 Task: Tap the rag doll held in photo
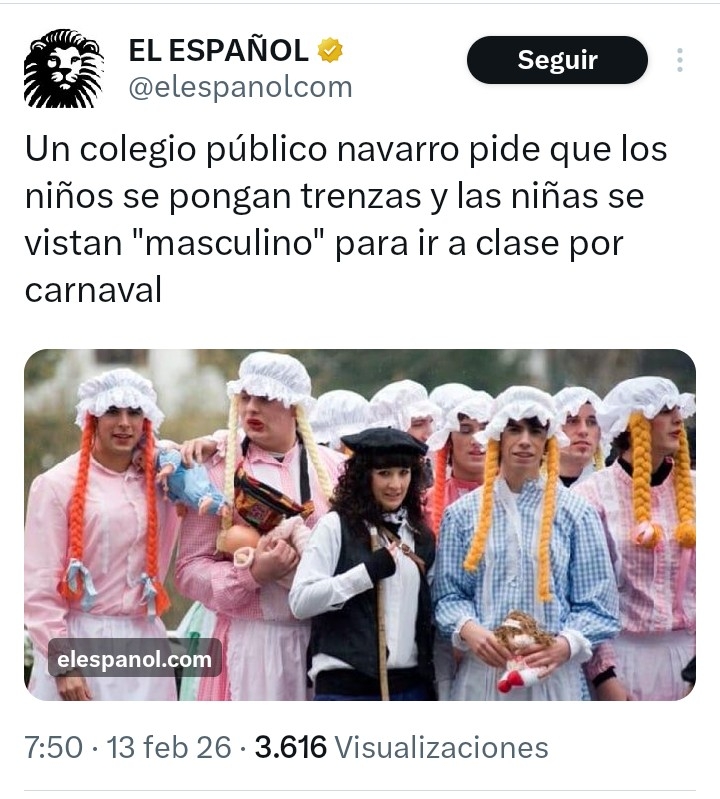tap(524, 650)
